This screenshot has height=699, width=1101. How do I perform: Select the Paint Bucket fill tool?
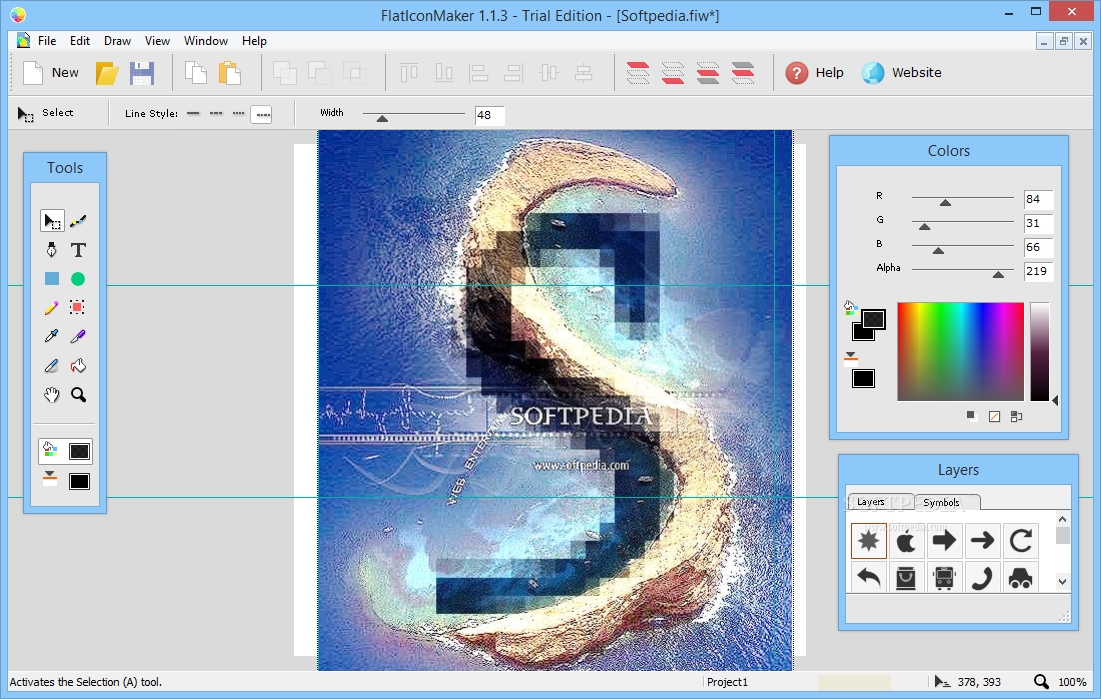(x=78, y=365)
